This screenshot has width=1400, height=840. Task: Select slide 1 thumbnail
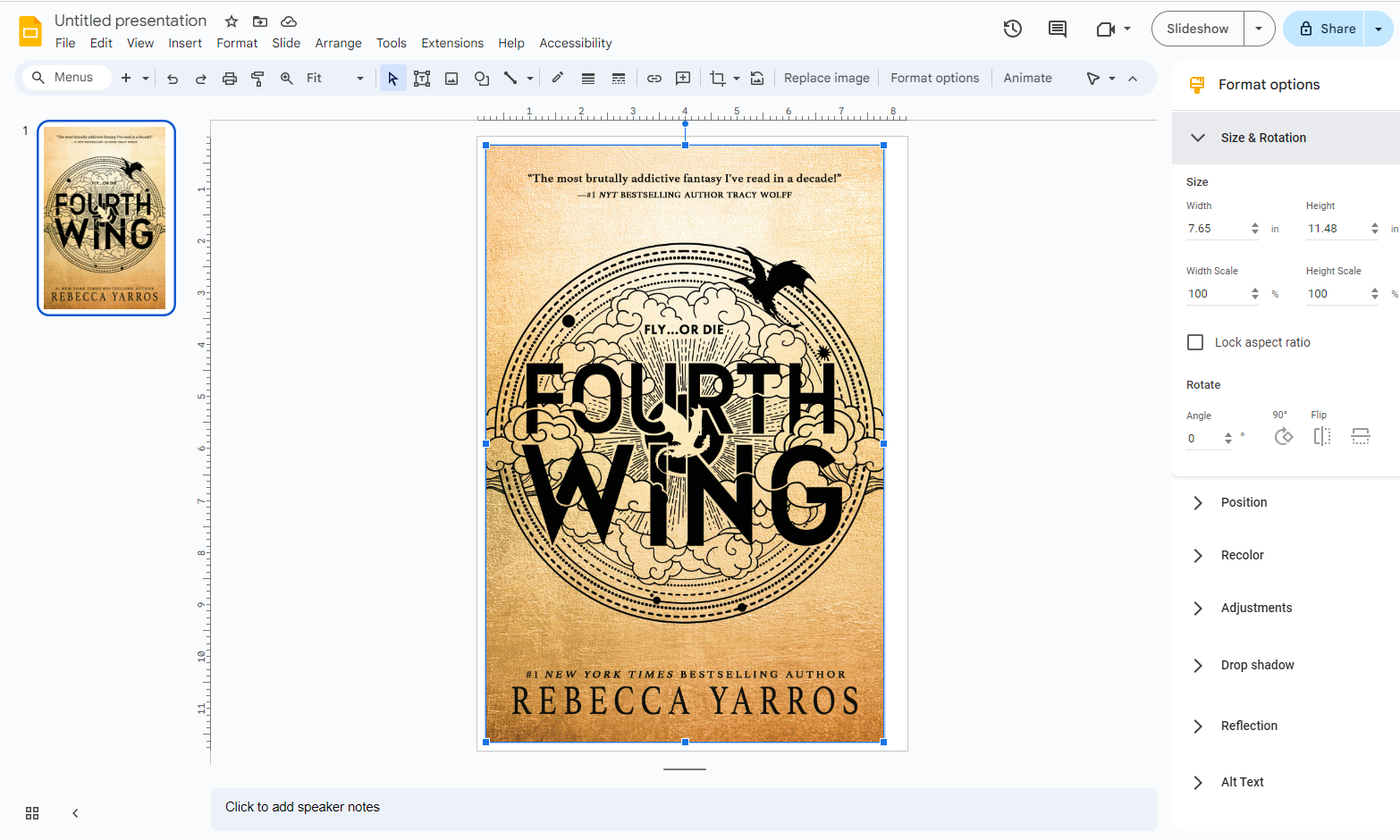pos(105,218)
